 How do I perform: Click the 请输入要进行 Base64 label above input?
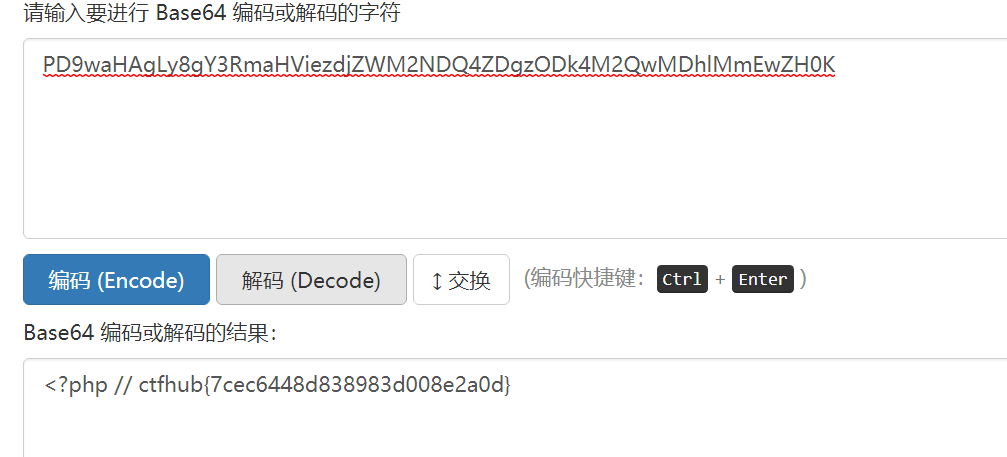click(x=212, y=12)
